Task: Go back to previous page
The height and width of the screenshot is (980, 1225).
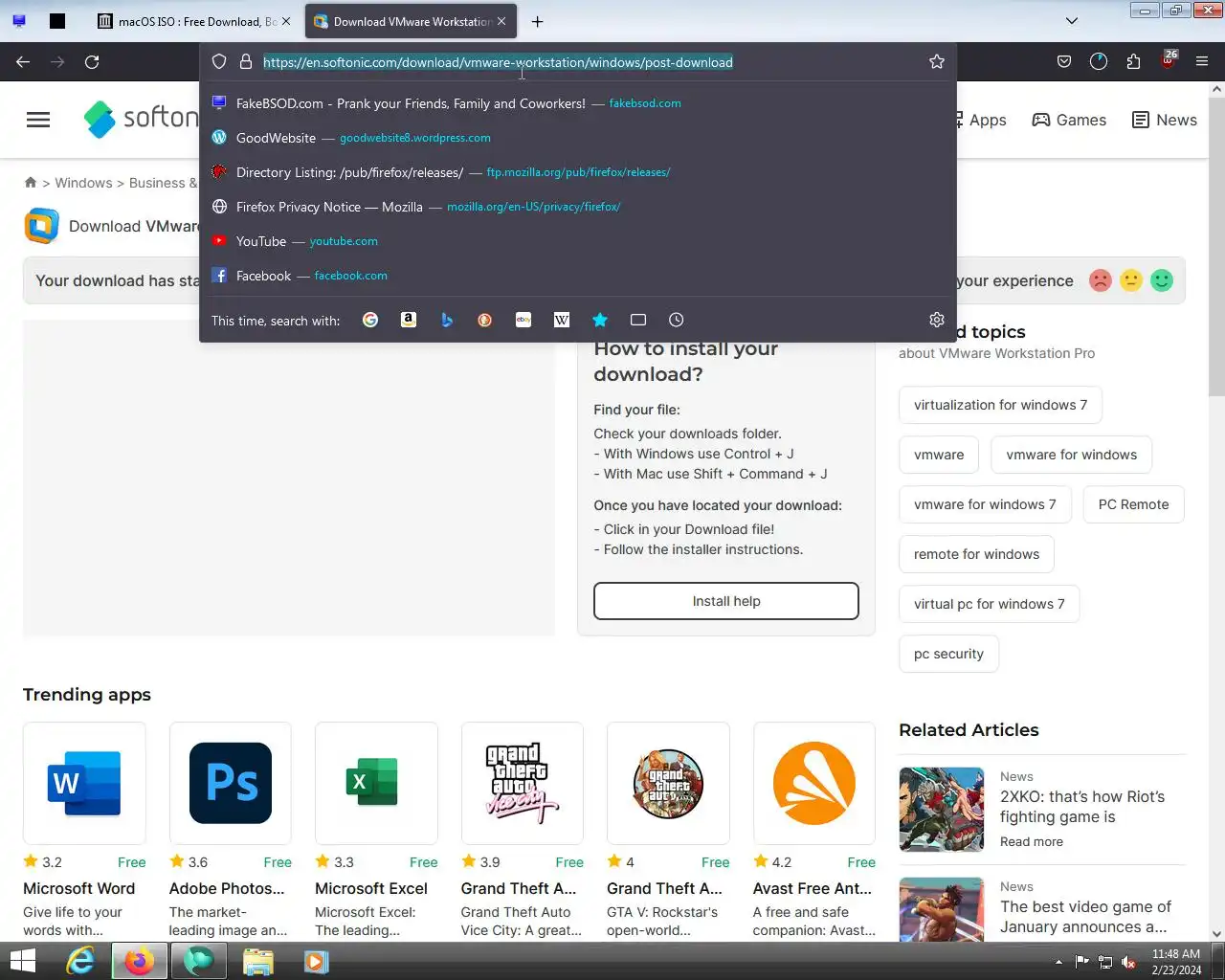Action: pyautogui.click(x=23, y=61)
